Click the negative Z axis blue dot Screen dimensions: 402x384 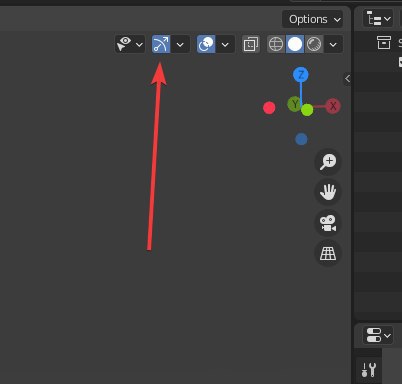301,139
